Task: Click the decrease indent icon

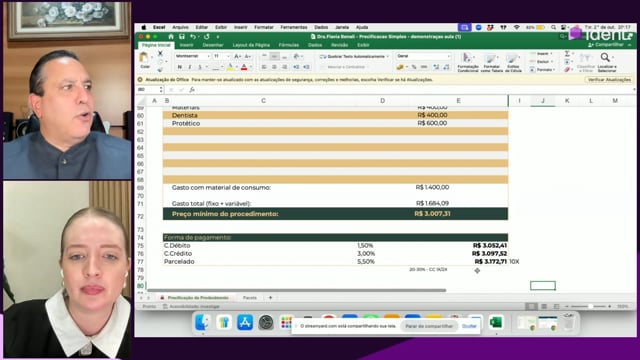Action: [x=296, y=67]
